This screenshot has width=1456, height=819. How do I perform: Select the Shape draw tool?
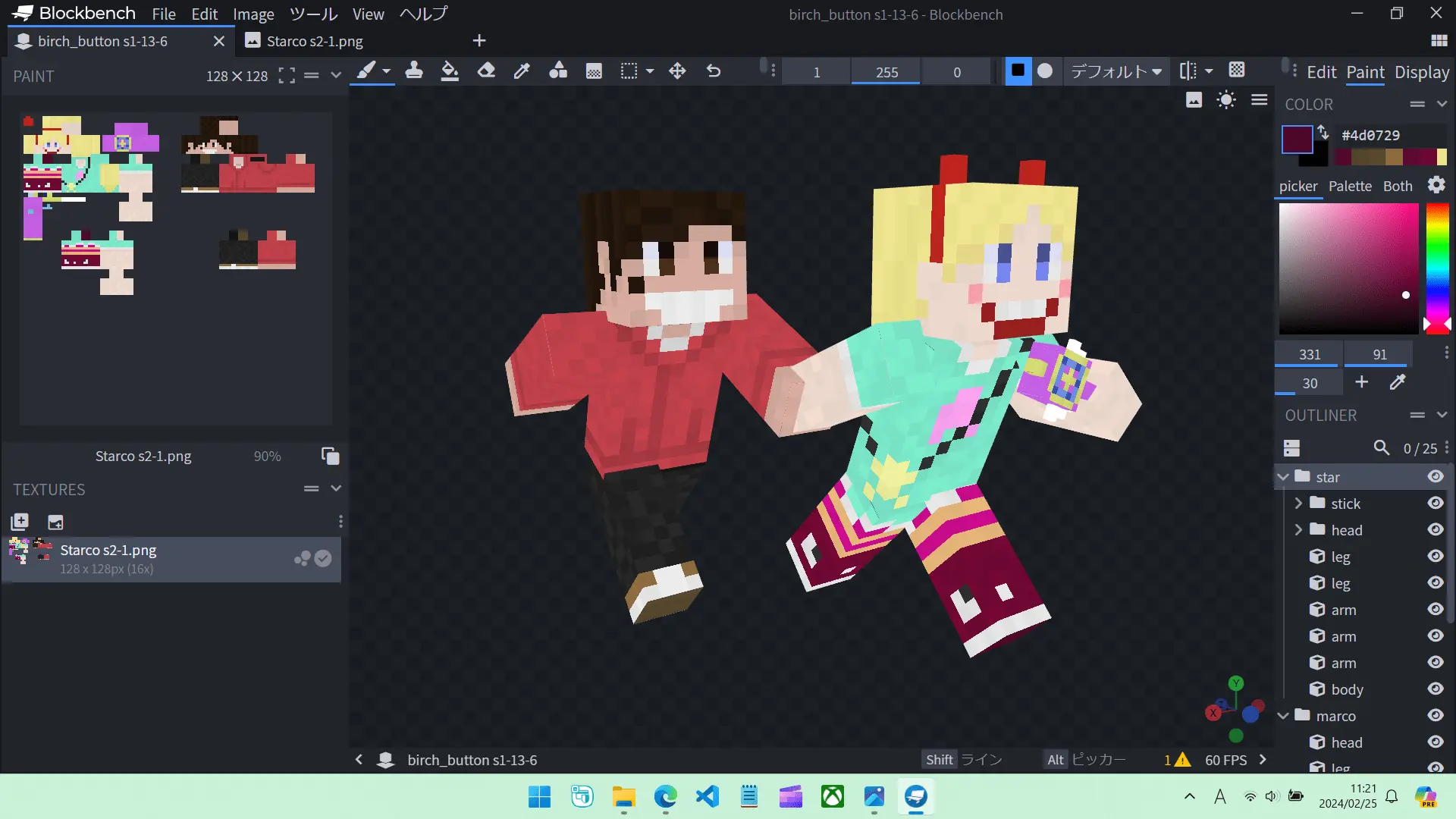pos(558,71)
